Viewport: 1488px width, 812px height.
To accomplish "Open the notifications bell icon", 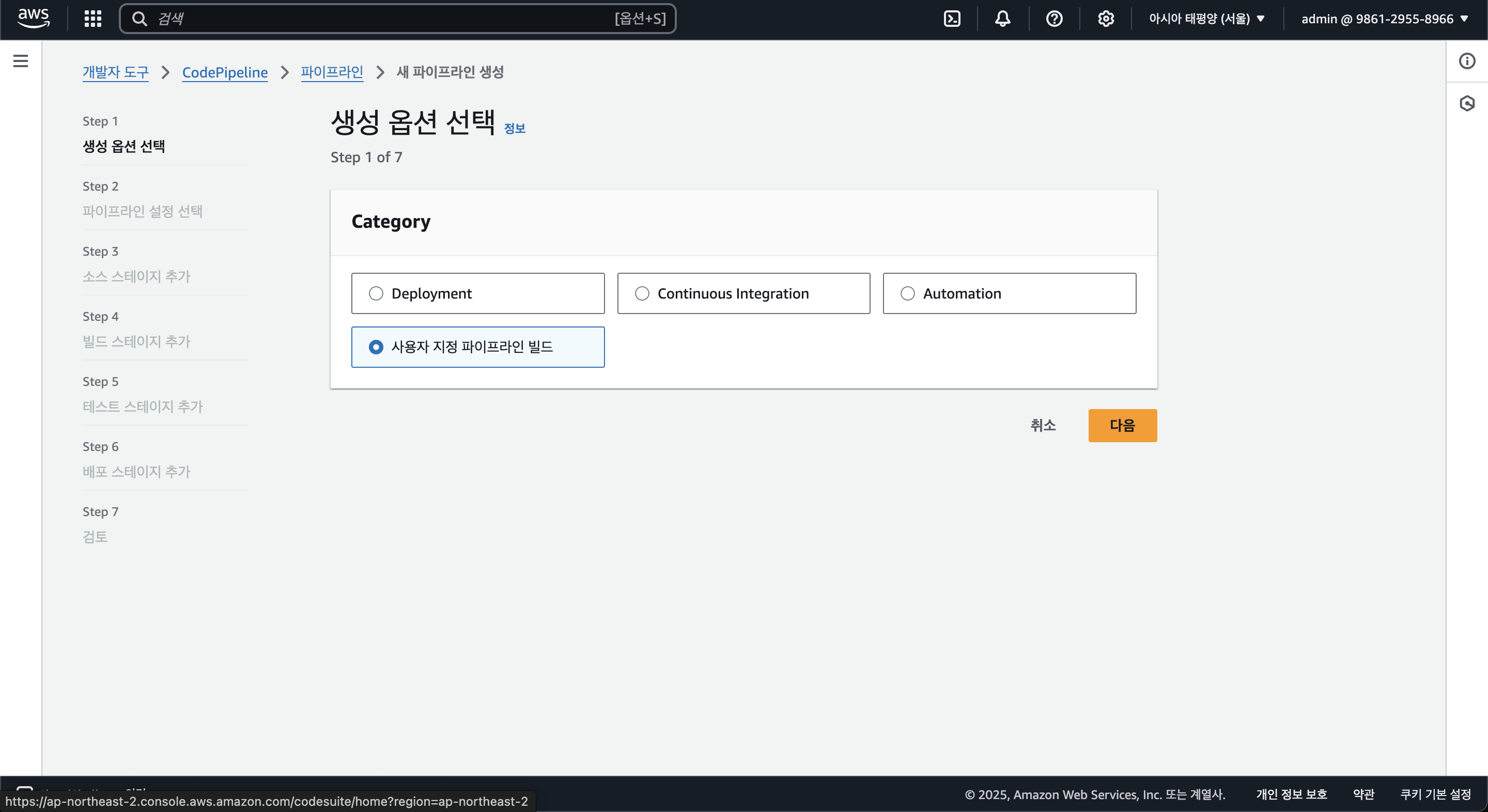I will [1002, 19].
